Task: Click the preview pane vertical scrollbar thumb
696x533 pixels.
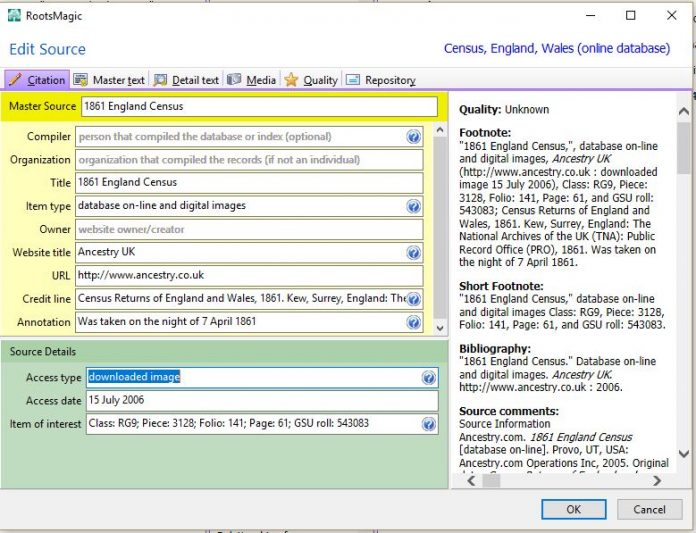Action: pyautogui.click(x=684, y=148)
